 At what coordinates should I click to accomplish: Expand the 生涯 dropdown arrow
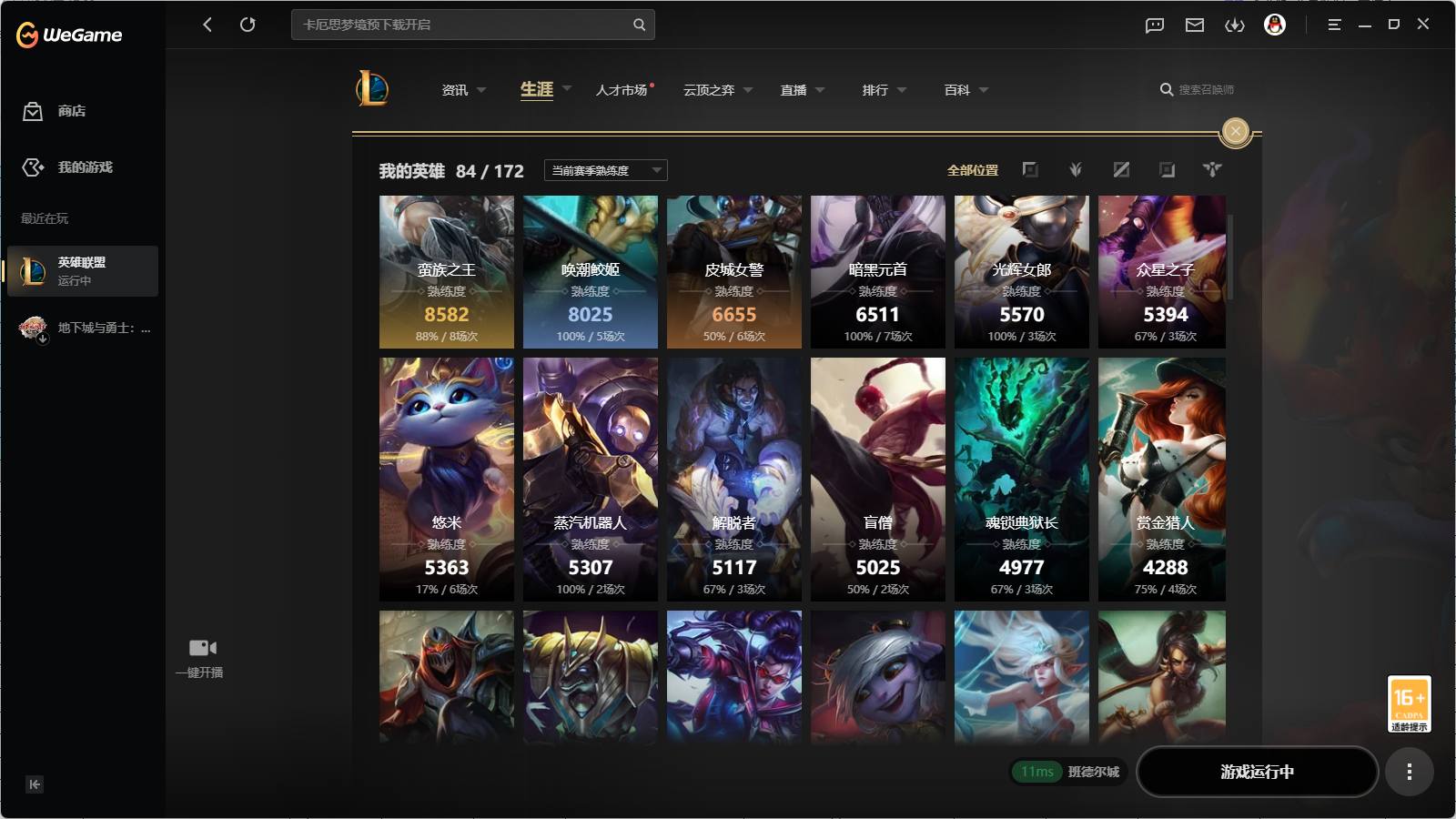point(567,89)
